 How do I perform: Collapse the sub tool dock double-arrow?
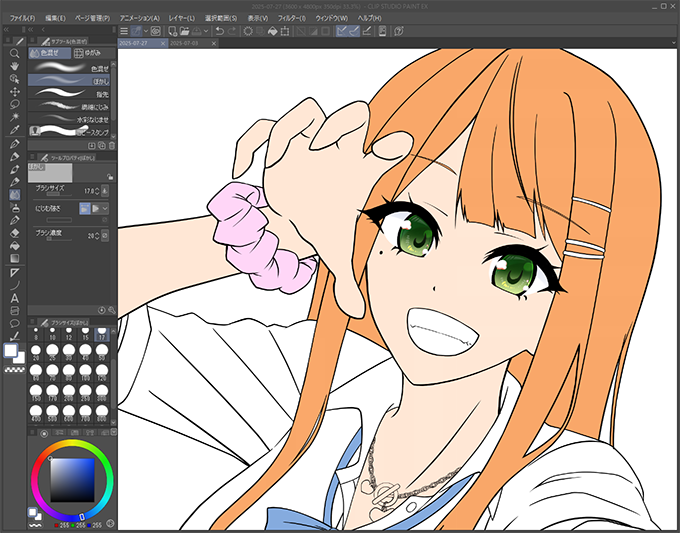point(31,29)
